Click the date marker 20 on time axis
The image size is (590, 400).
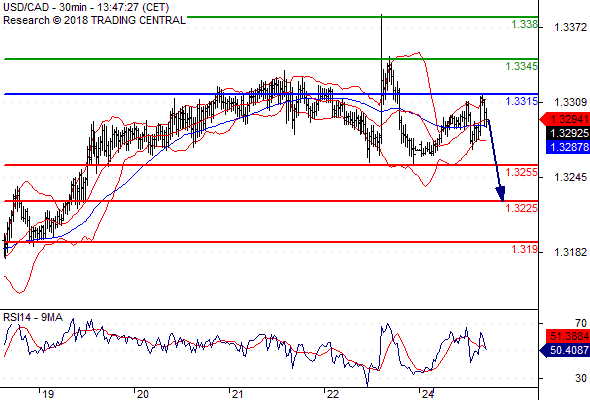[x=143, y=394]
